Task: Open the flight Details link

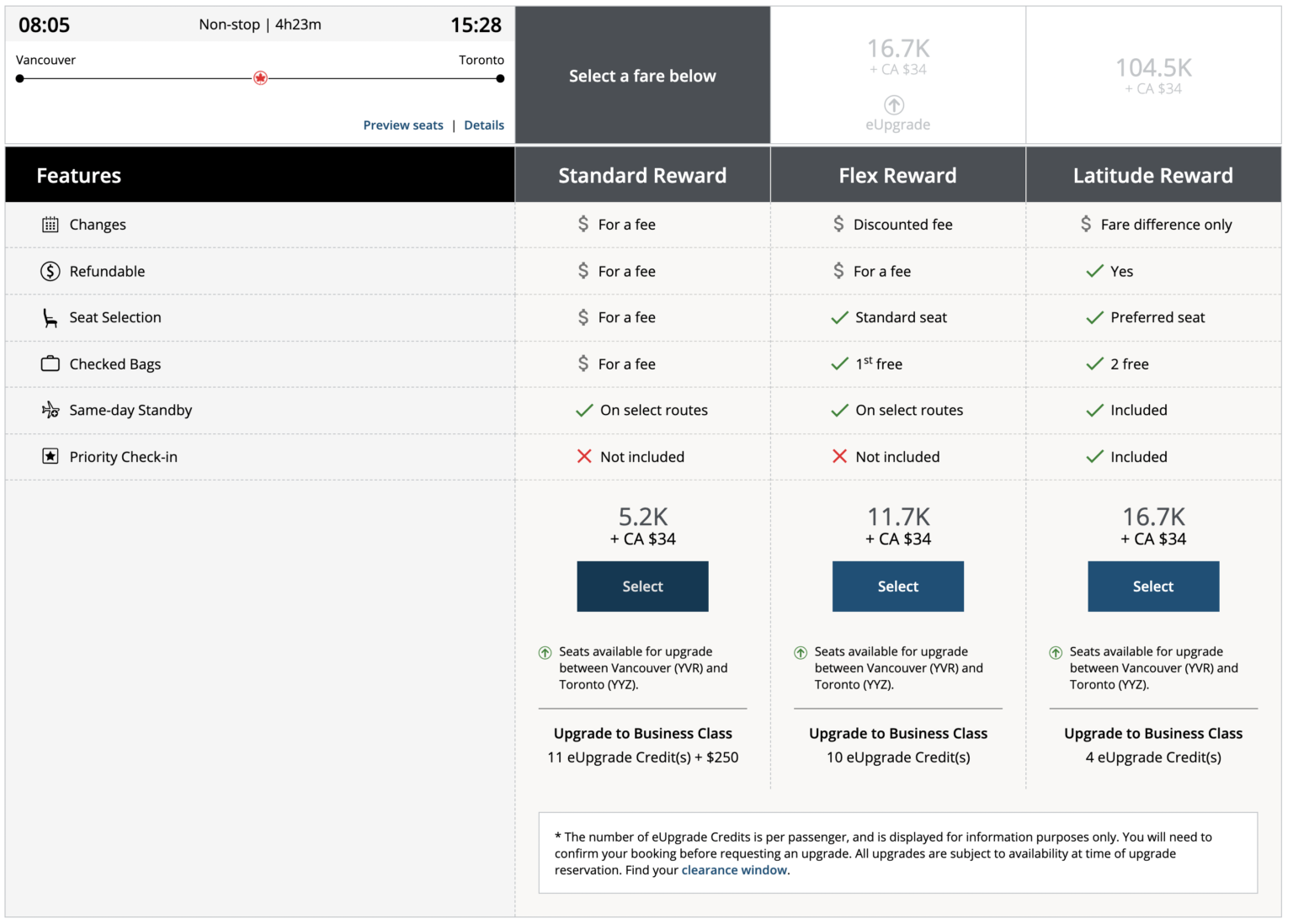Action: tap(484, 125)
